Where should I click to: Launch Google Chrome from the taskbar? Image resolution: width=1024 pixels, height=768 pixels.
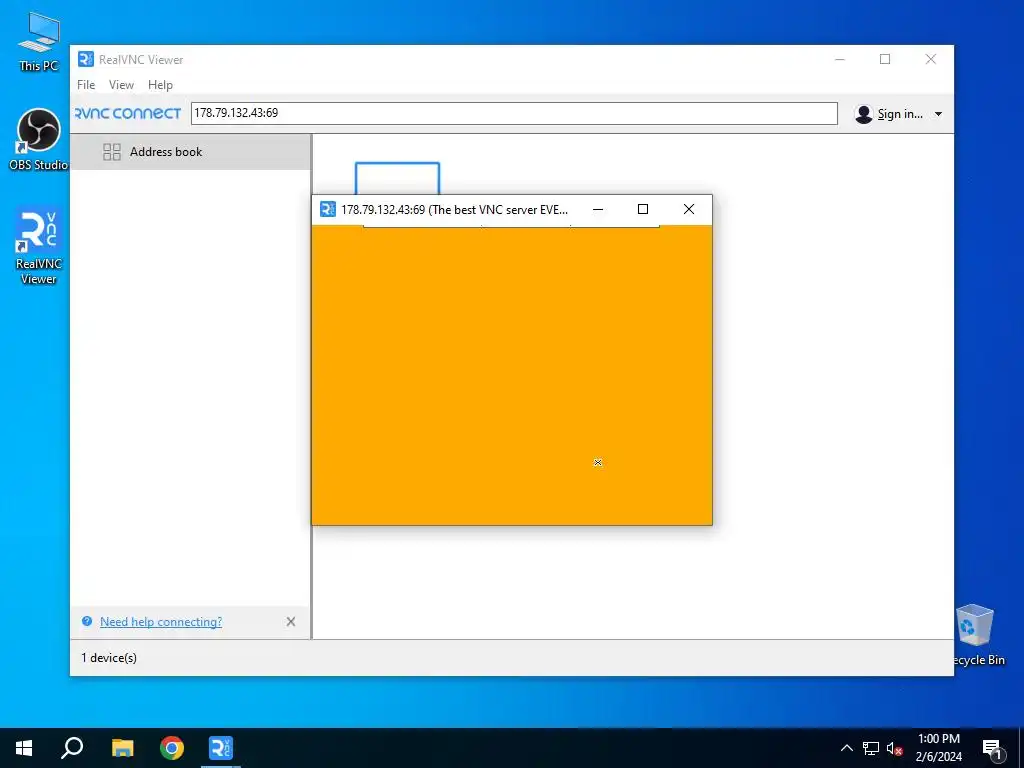[x=172, y=748]
